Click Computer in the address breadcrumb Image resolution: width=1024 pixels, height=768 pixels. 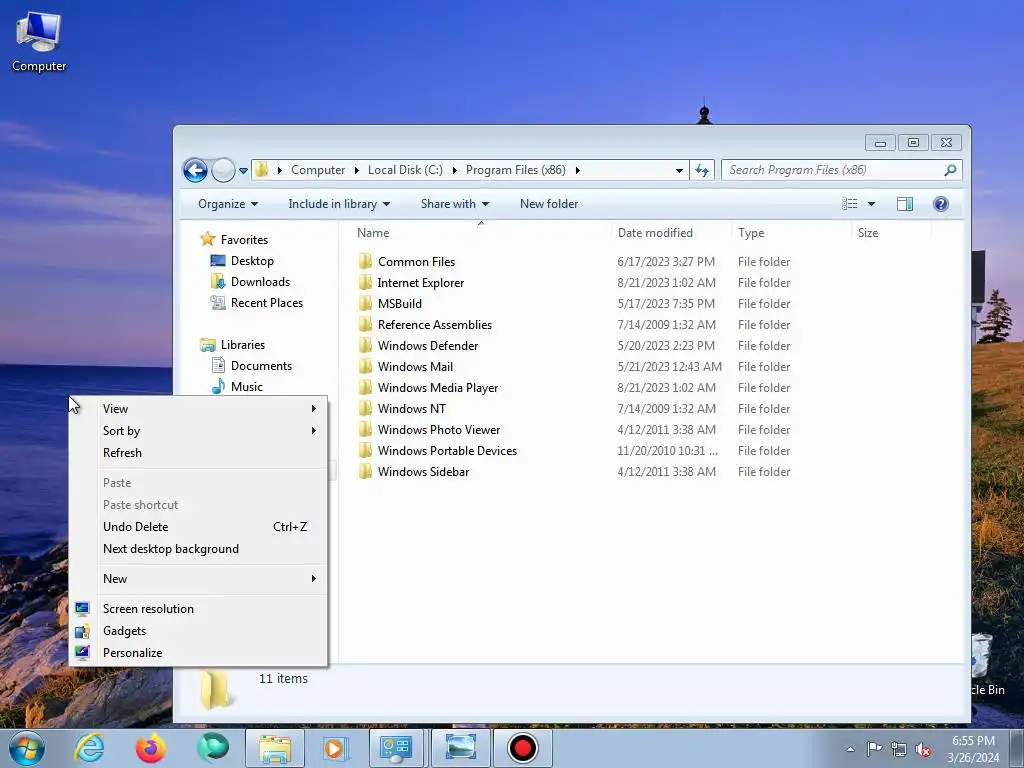click(318, 170)
